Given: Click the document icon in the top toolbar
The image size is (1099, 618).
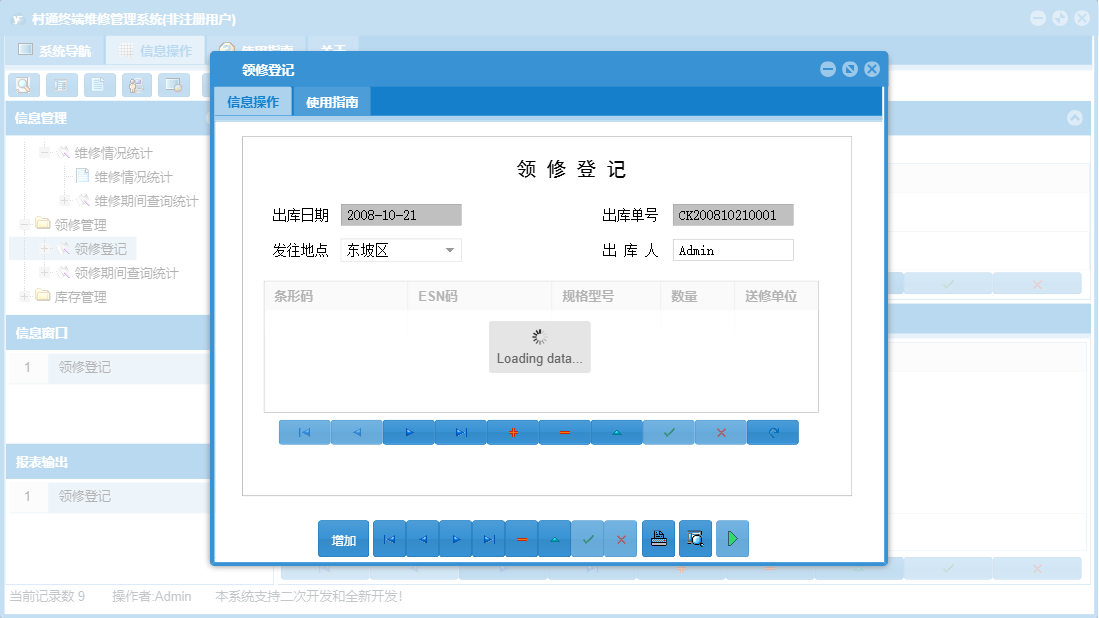Looking at the screenshot, I should pos(97,85).
